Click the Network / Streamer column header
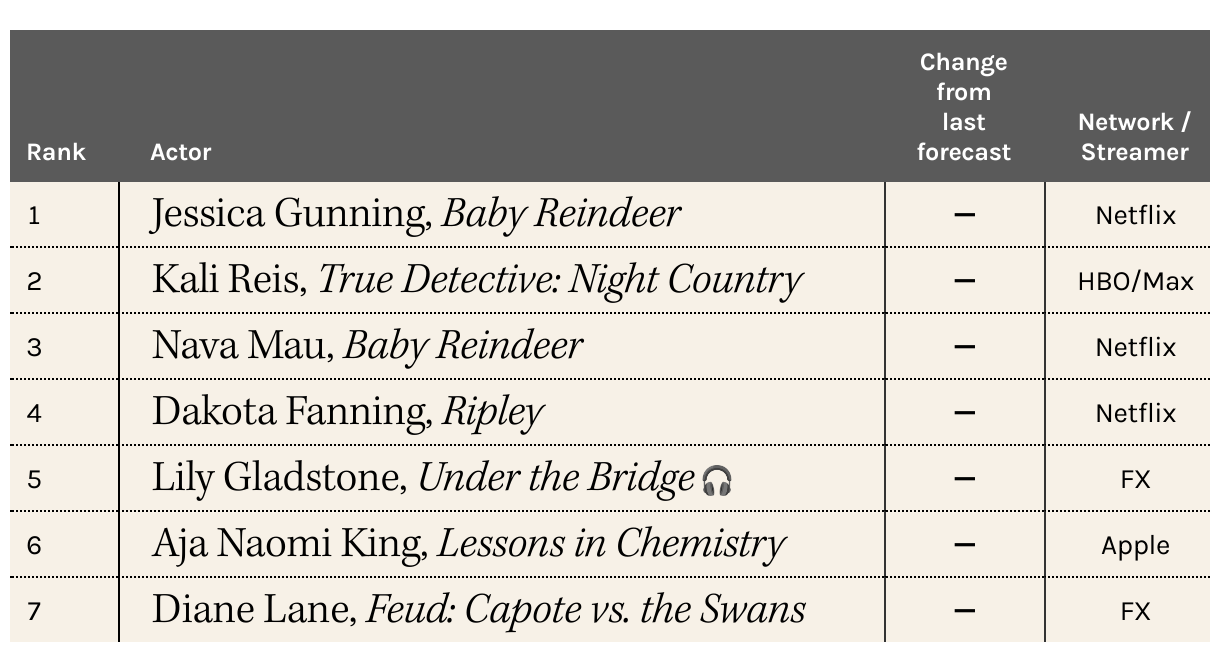Screen dimensions: 1220x652 pyautogui.click(x=1134, y=137)
